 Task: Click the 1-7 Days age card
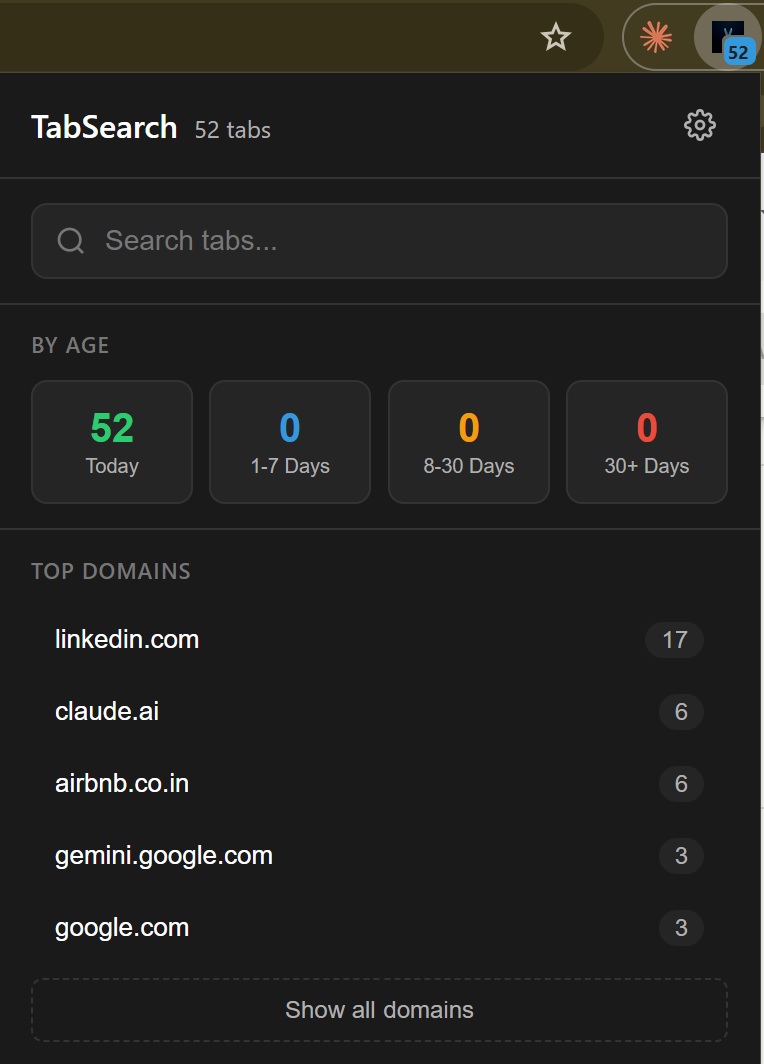click(x=289, y=441)
